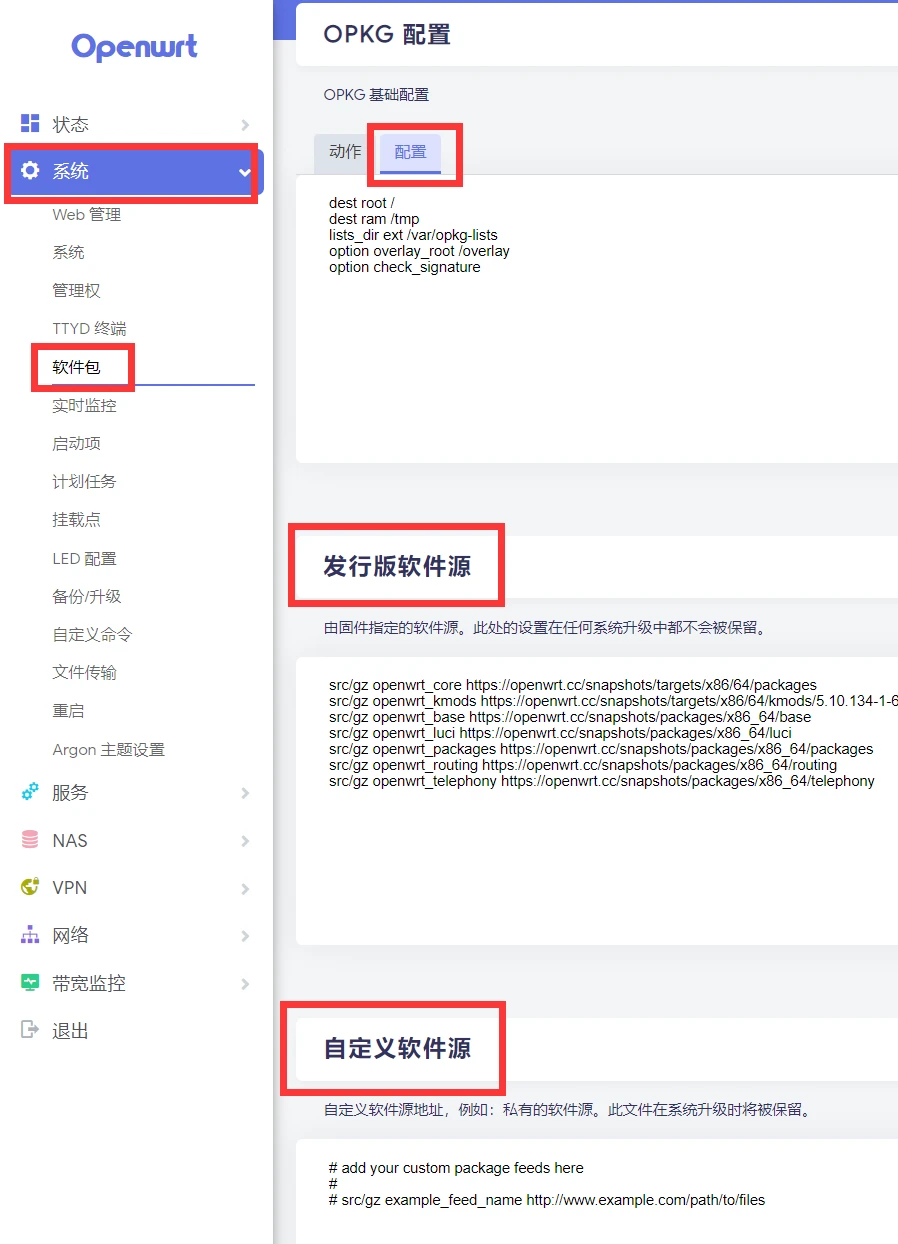Viewport: 898px width, 1244px height.
Task: Click the 服务 gears icon
Action: coord(30,792)
